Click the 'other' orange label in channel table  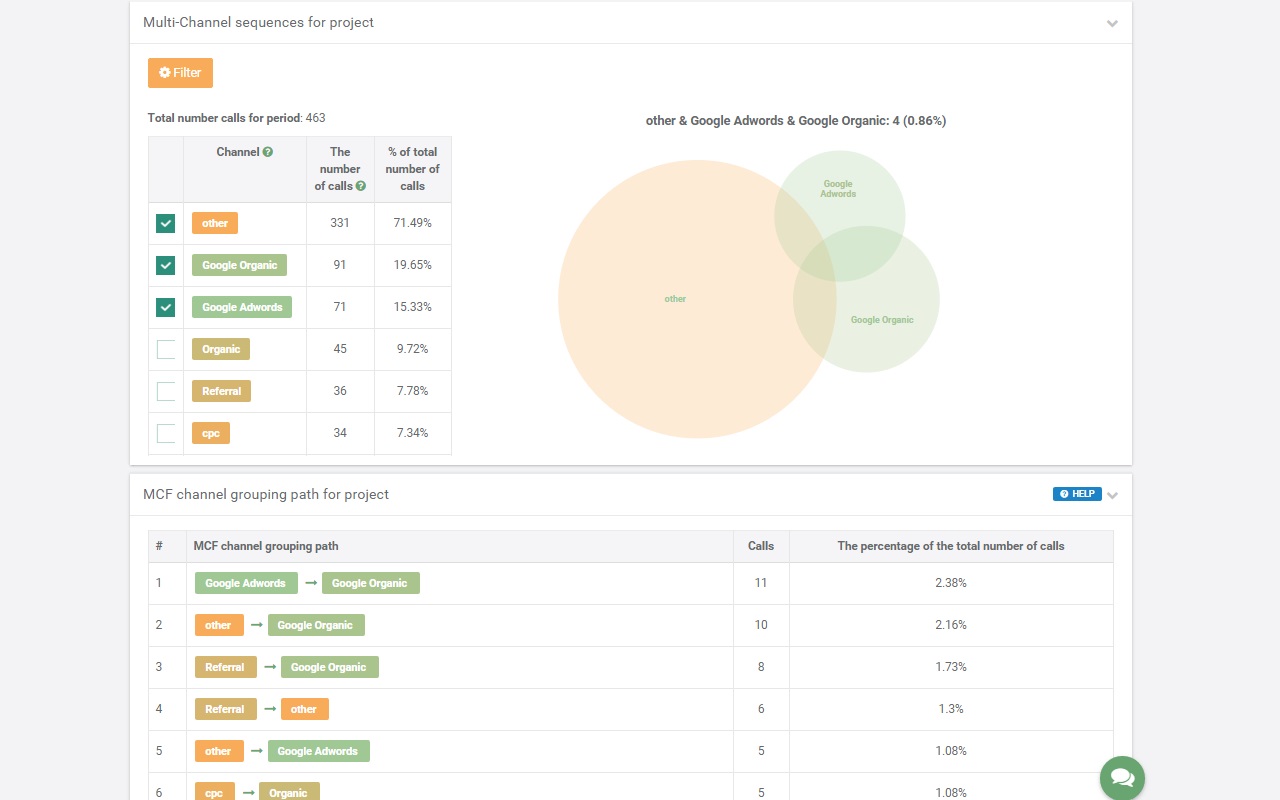click(215, 223)
